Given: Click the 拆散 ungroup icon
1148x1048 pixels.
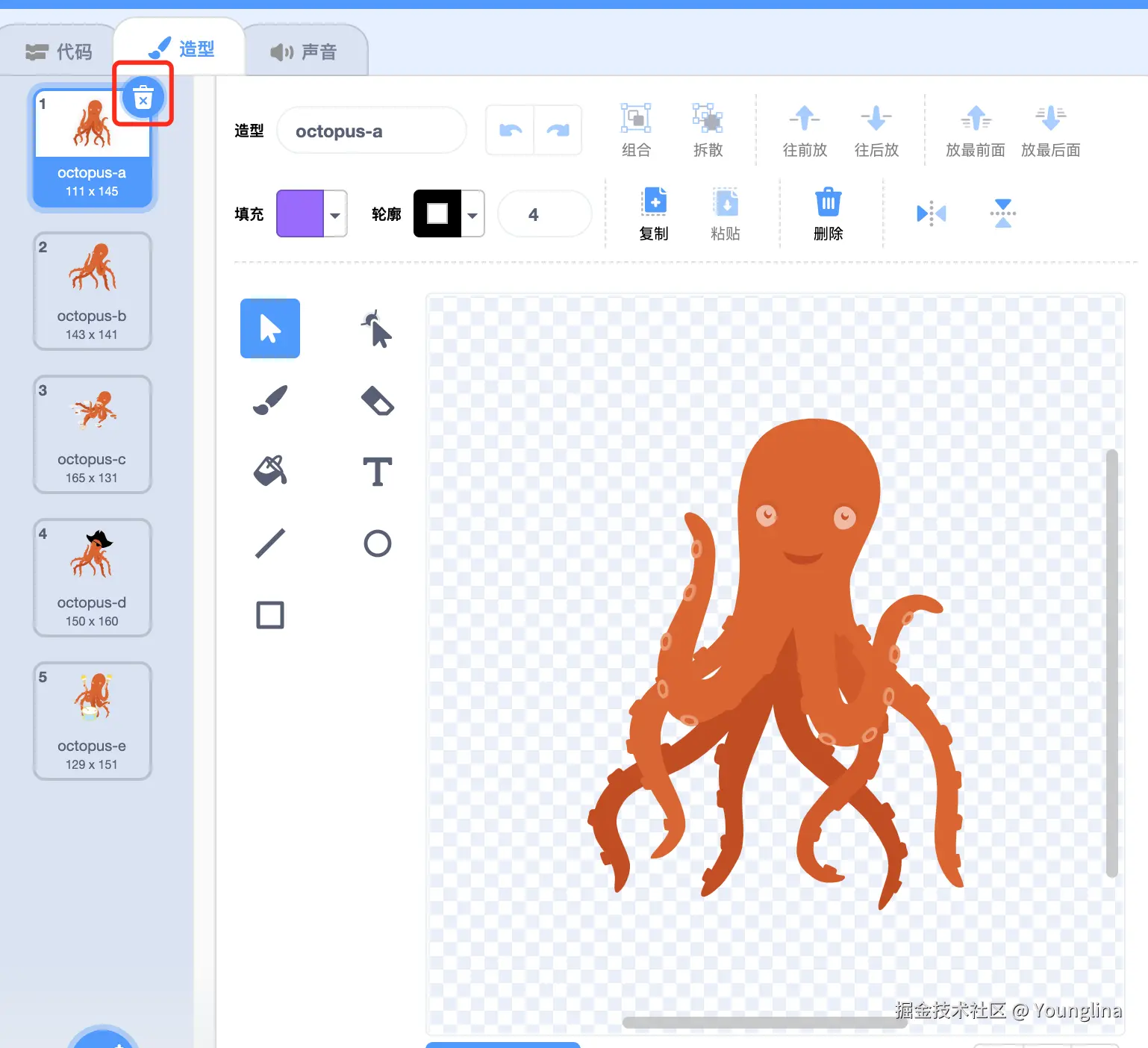Looking at the screenshot, I should pos(708,130).
